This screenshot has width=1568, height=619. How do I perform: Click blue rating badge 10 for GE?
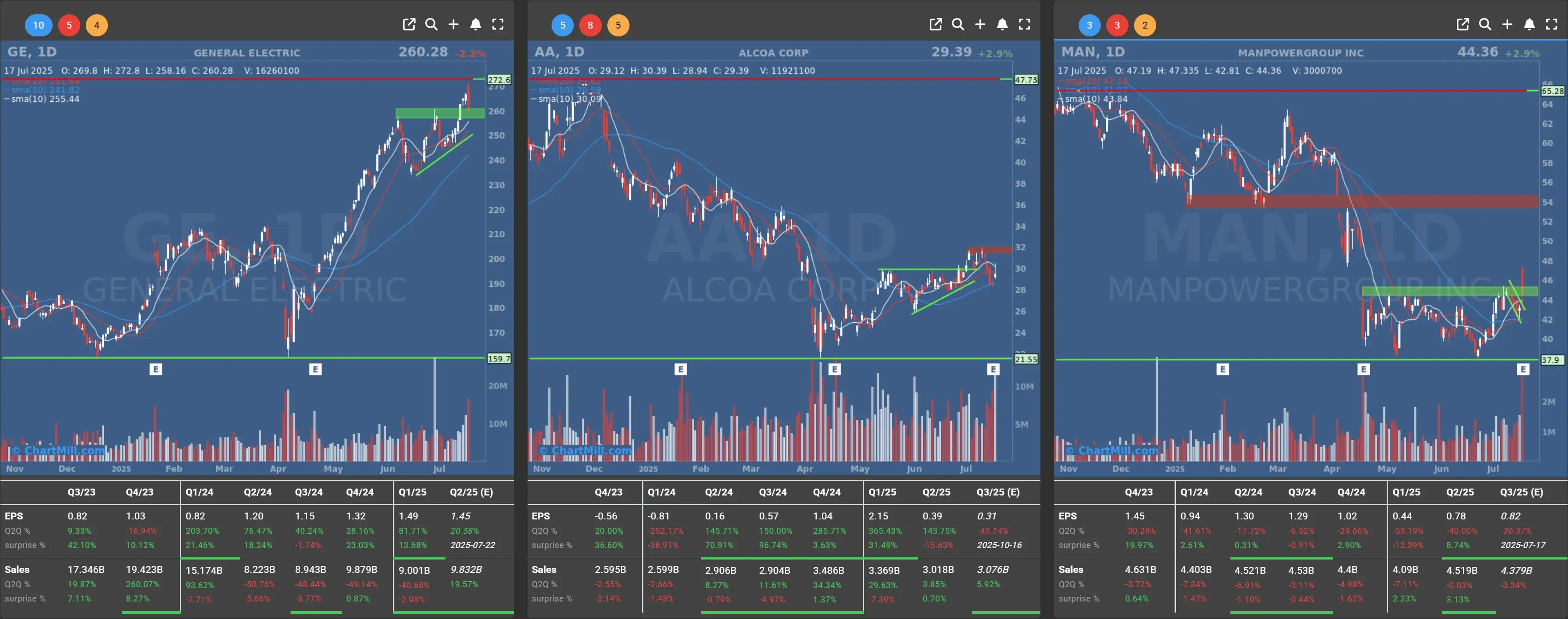click(x=38, y=25)
